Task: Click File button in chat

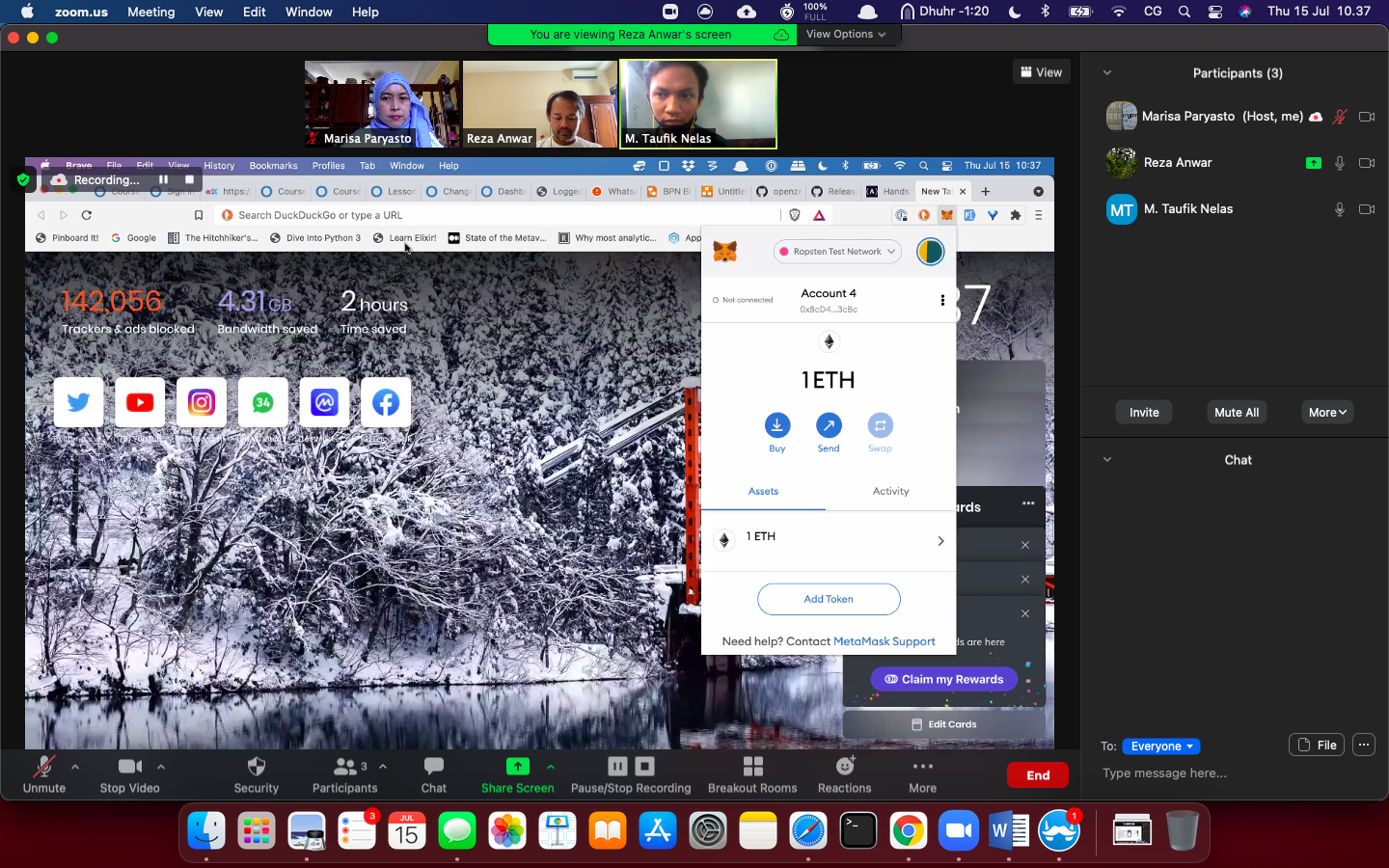Action: [x=1317, y=745]
